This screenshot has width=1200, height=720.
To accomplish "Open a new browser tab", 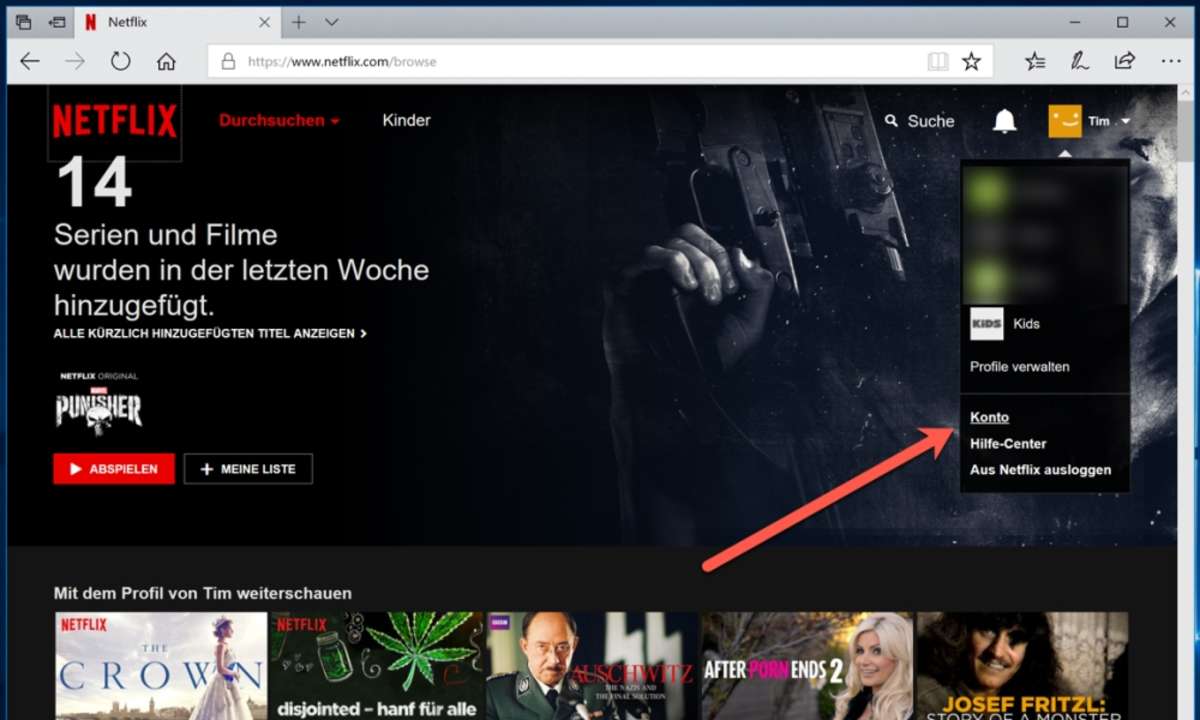I will pyautogui.click(x=298, y=22).
